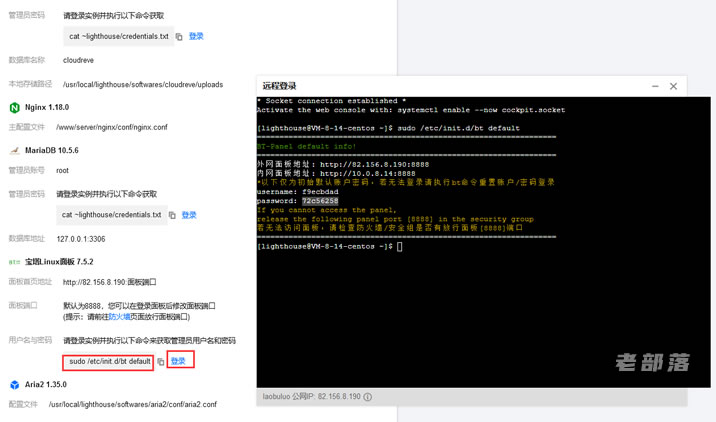Minimize the remote login window
The width and height of the screenshot is (716, 422).
tap(655, 86)
